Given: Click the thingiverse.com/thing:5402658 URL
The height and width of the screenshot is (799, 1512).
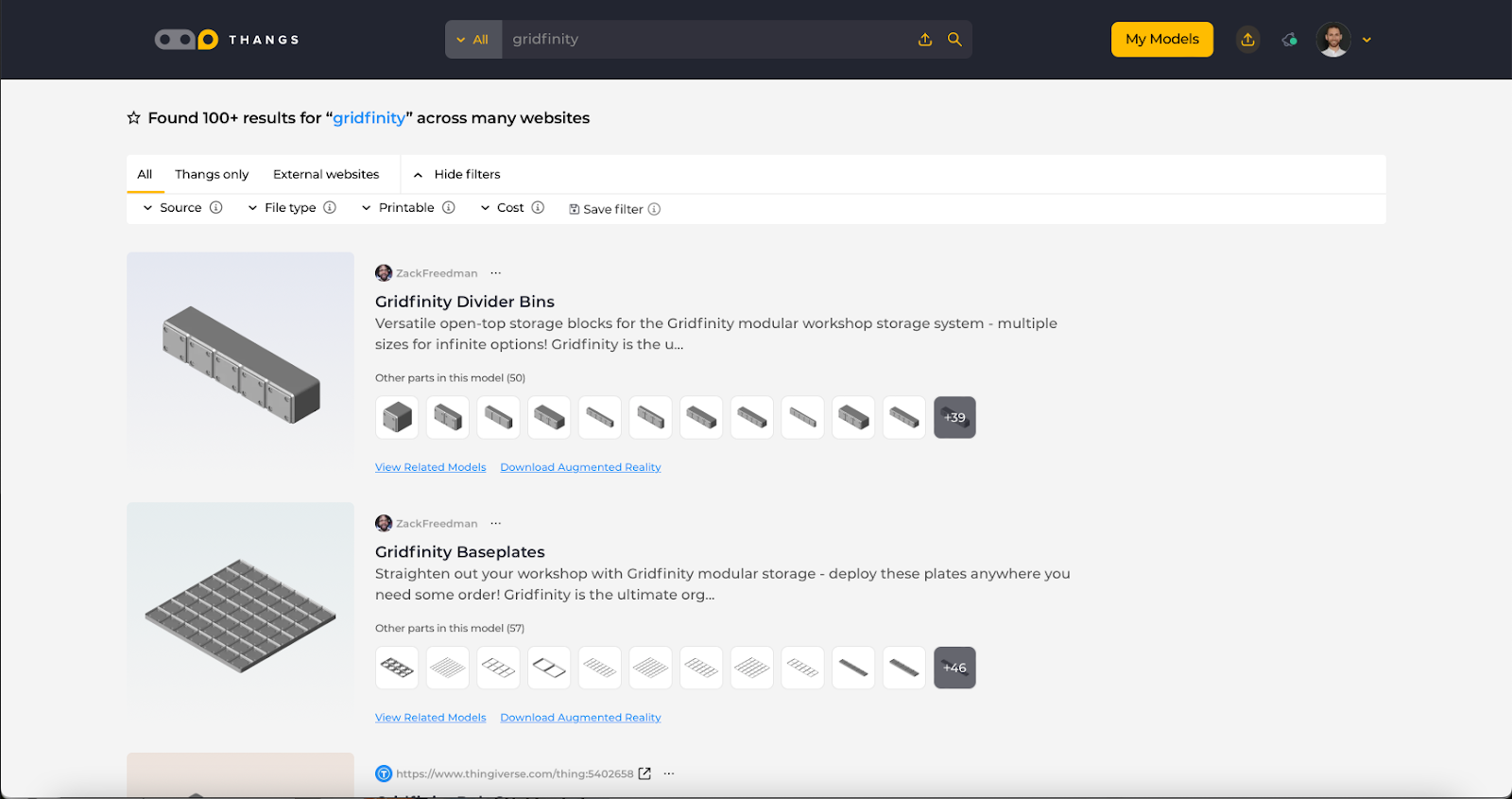Looking at the screenshot, I should 515,773.
